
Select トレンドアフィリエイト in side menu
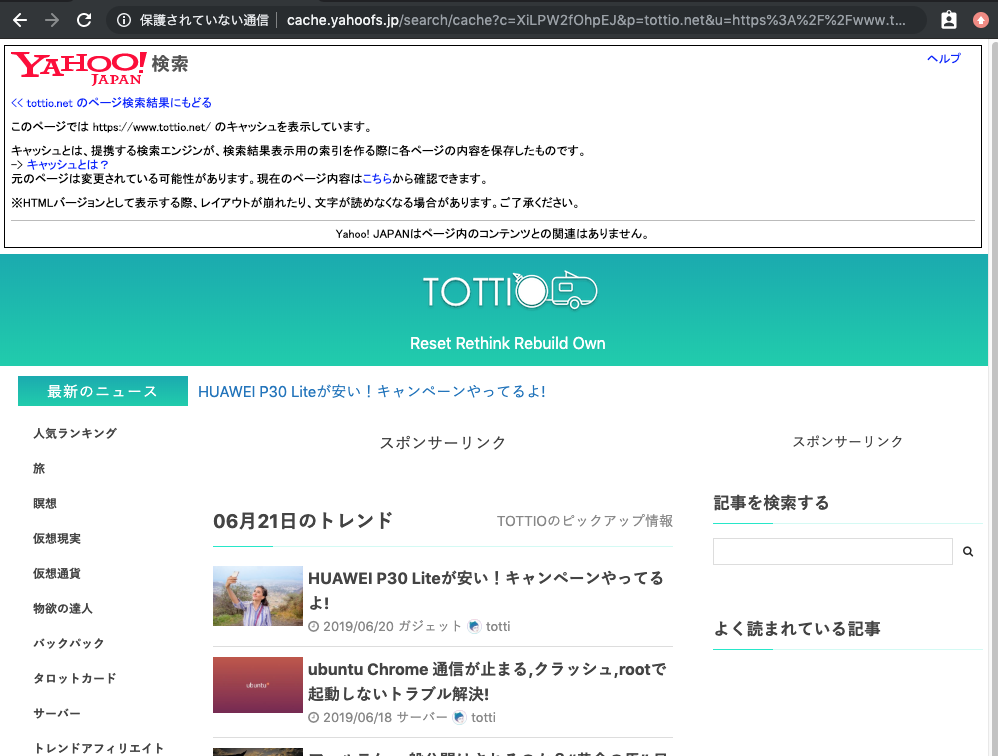99,748
